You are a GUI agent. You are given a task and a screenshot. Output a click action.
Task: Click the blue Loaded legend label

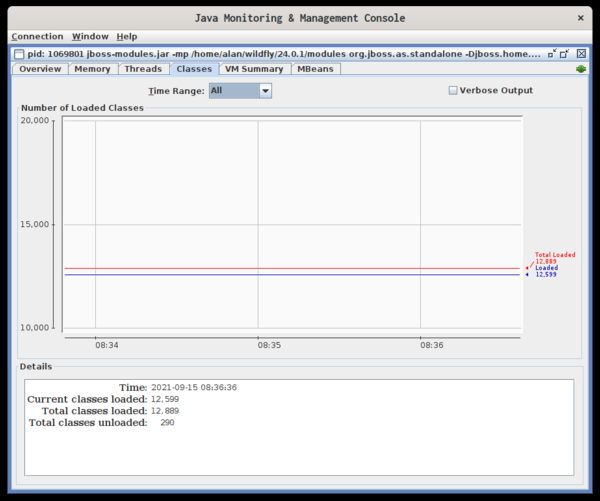coord(546,270)
